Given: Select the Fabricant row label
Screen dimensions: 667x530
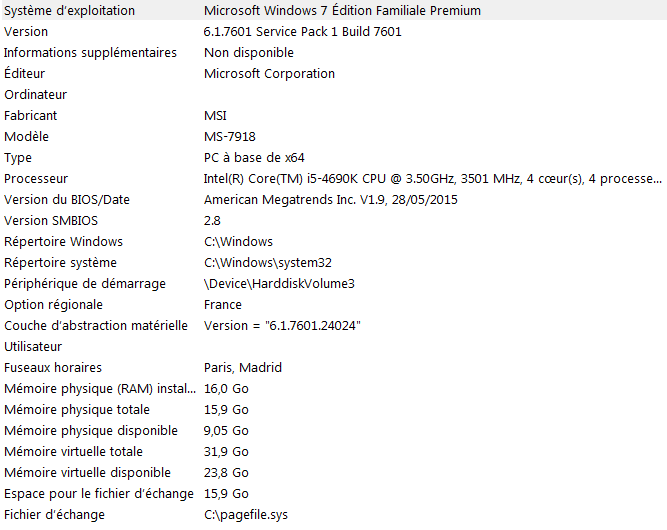Looking at the screenshot, I should [31, 116].
